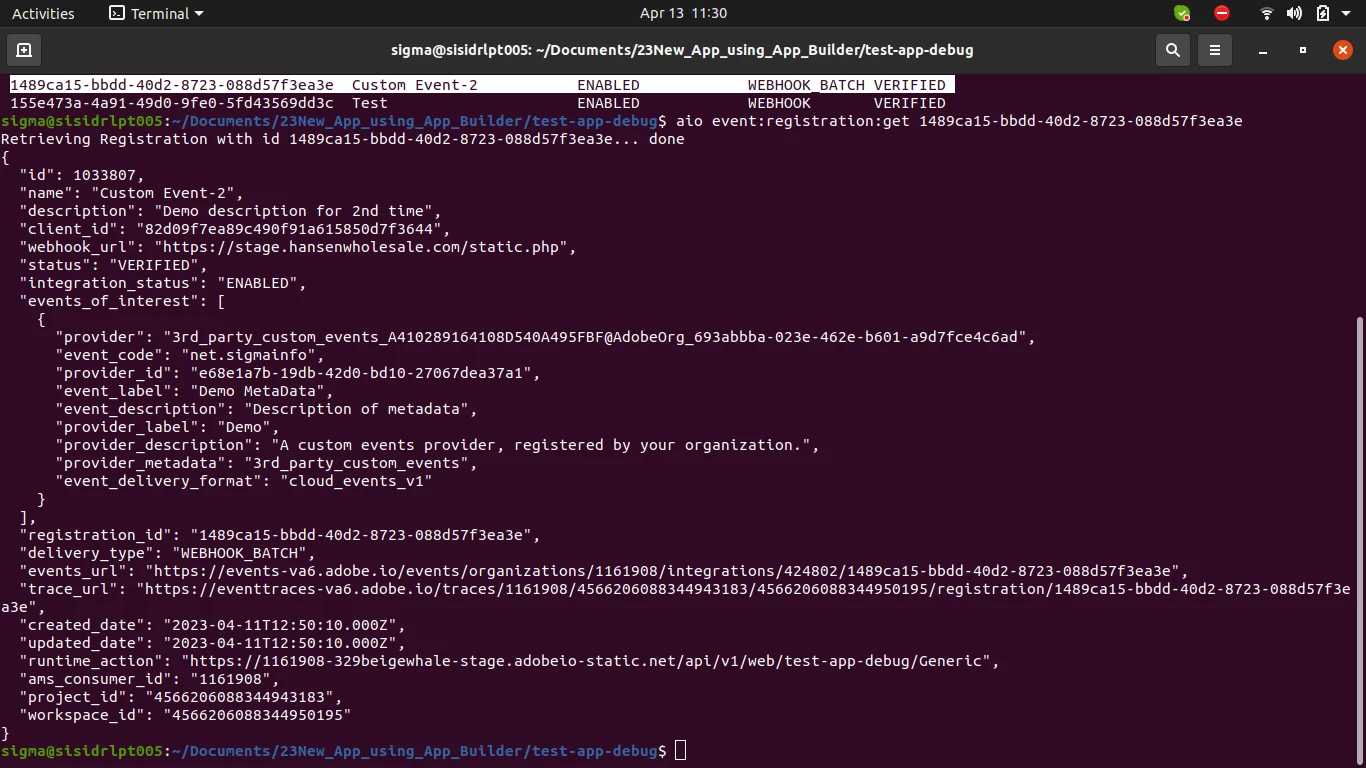Click the battery status icon
Screen dimensions: 1366x768
(x=1322, y=13)
